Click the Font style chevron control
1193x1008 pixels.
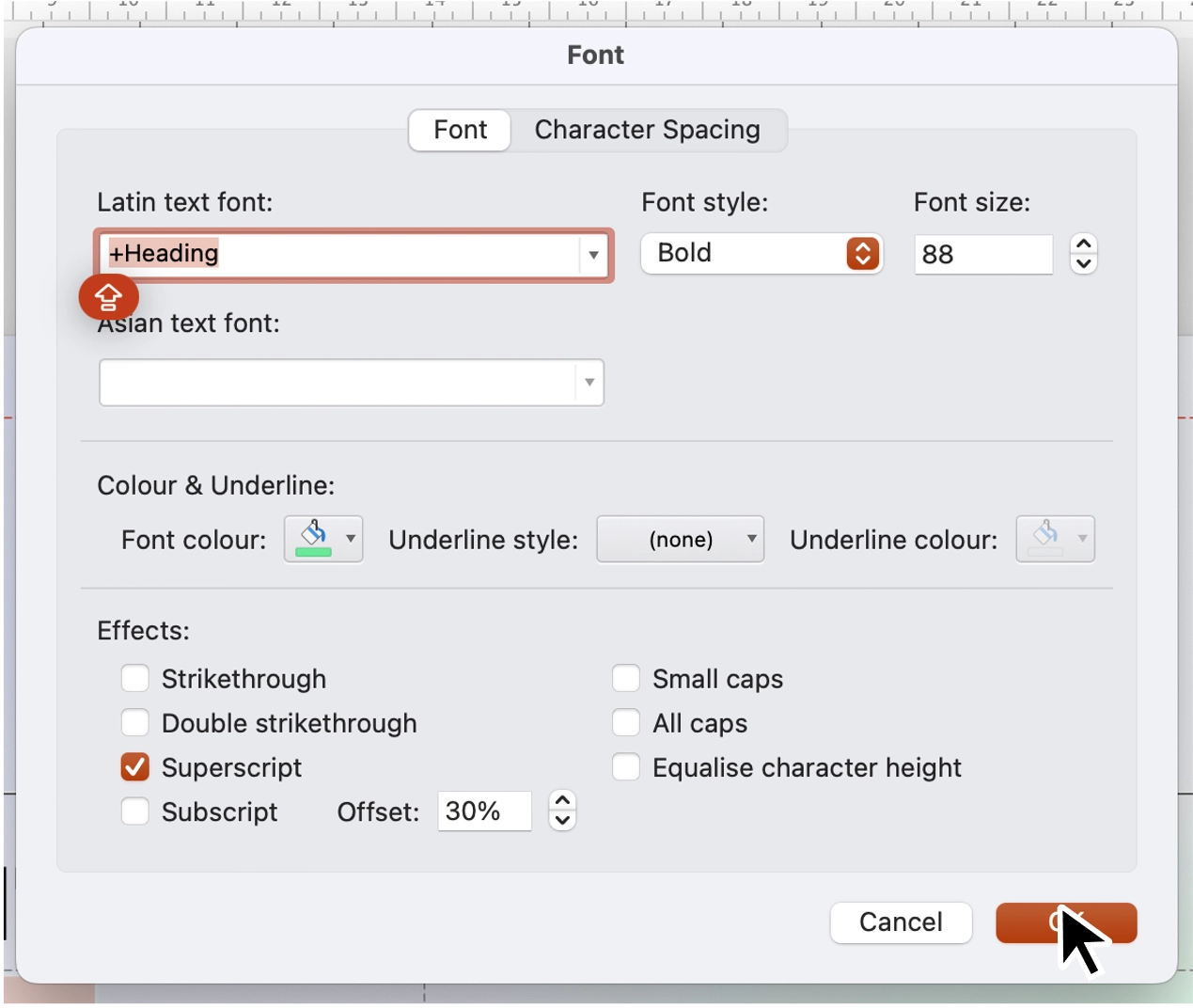861,253
